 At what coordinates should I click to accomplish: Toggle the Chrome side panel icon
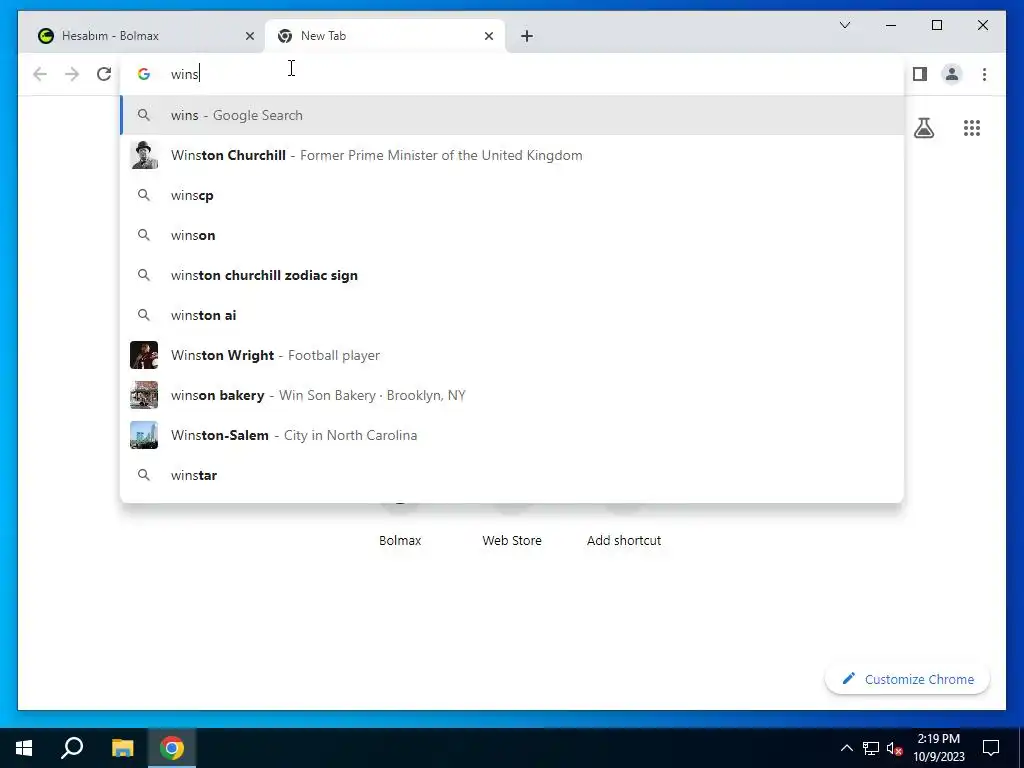[920, 74]
